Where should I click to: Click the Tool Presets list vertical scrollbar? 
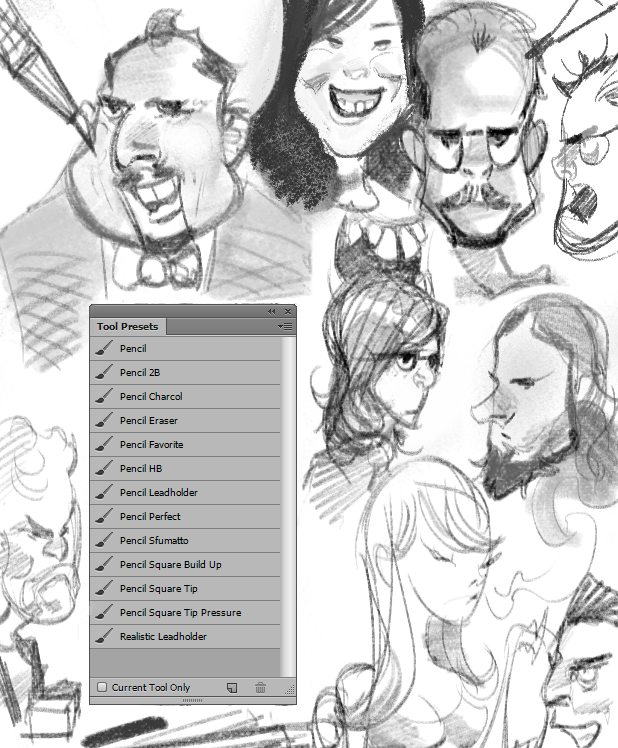click(288, 506)
